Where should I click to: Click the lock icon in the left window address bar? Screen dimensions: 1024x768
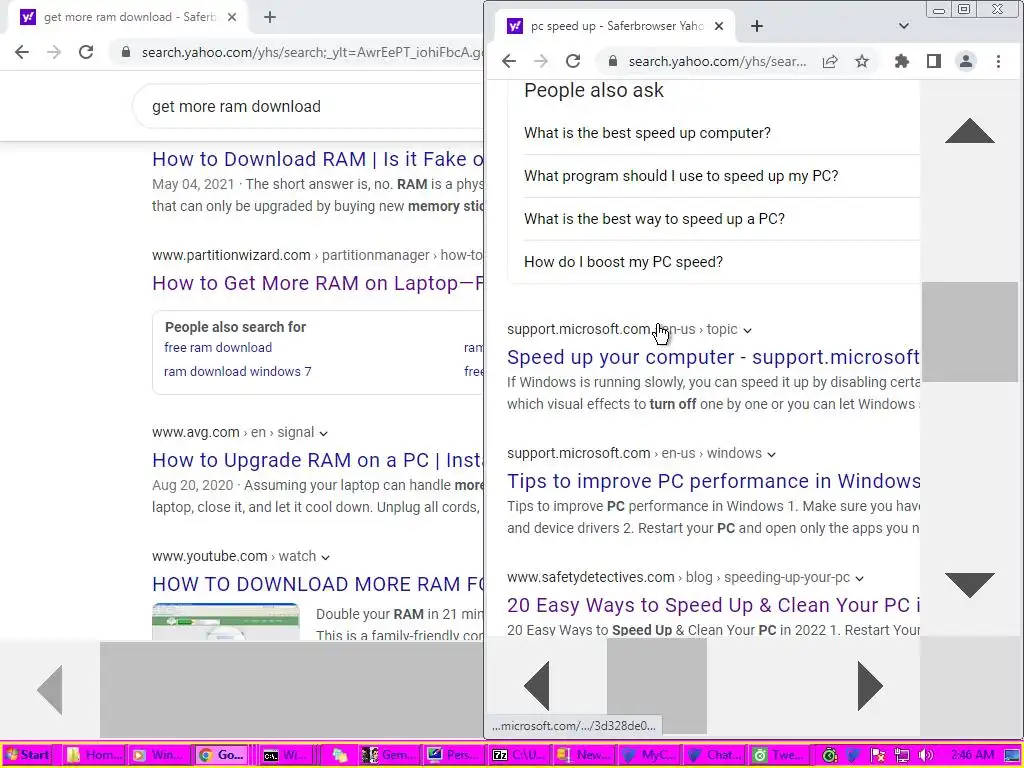pos(126,52)
